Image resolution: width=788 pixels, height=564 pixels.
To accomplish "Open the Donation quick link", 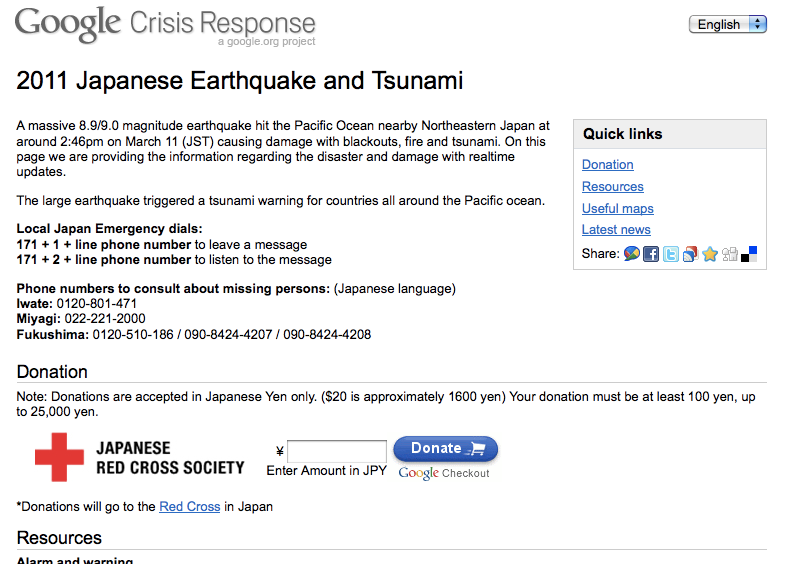I will click(x=608, y=165).
